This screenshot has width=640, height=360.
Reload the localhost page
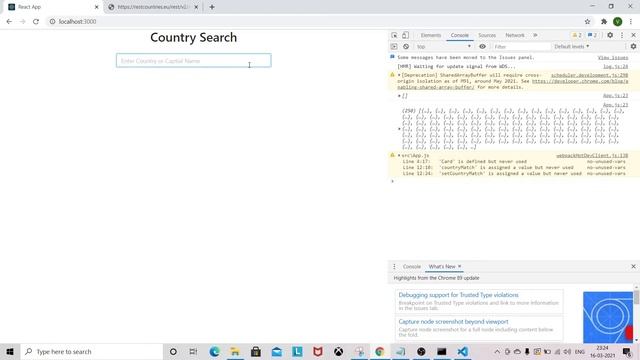pyautogui.click(x=36, y=21)
